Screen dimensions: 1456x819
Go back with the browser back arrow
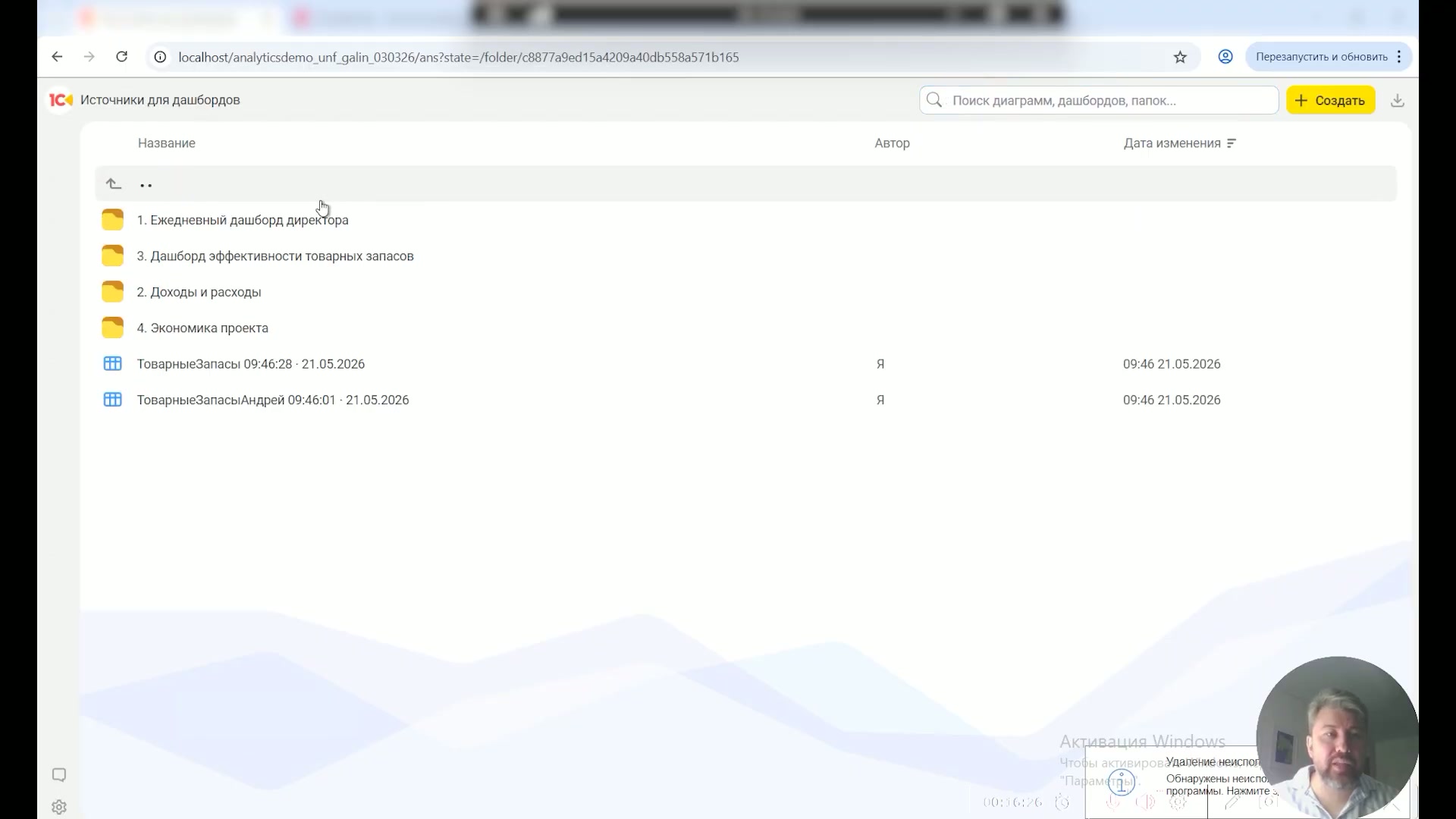point(57,57)
